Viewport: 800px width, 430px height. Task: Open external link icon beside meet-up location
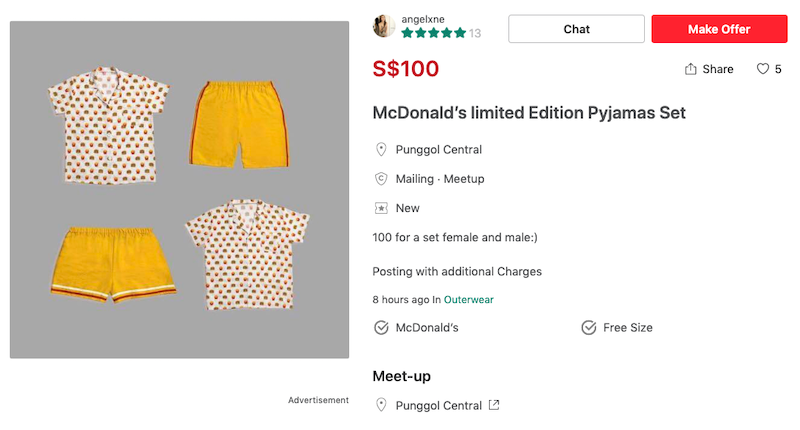(493, 405)
